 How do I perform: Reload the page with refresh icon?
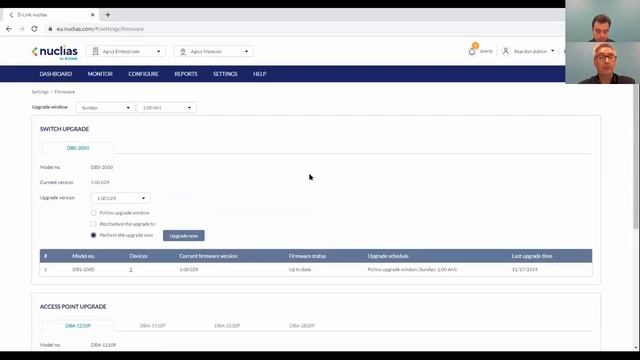(x=34, y=29)
